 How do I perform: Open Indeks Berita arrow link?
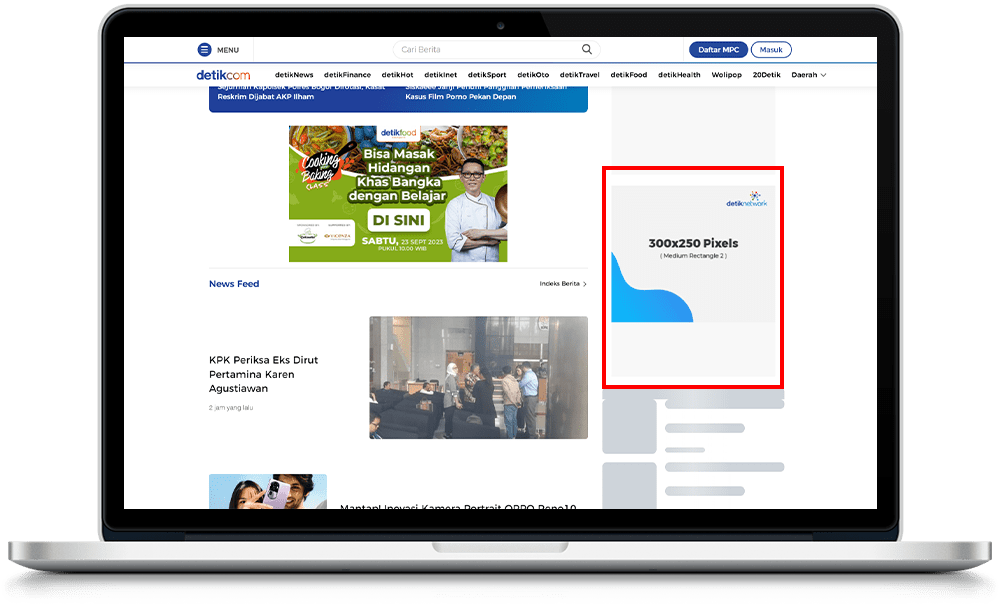[x=563, y=284]
